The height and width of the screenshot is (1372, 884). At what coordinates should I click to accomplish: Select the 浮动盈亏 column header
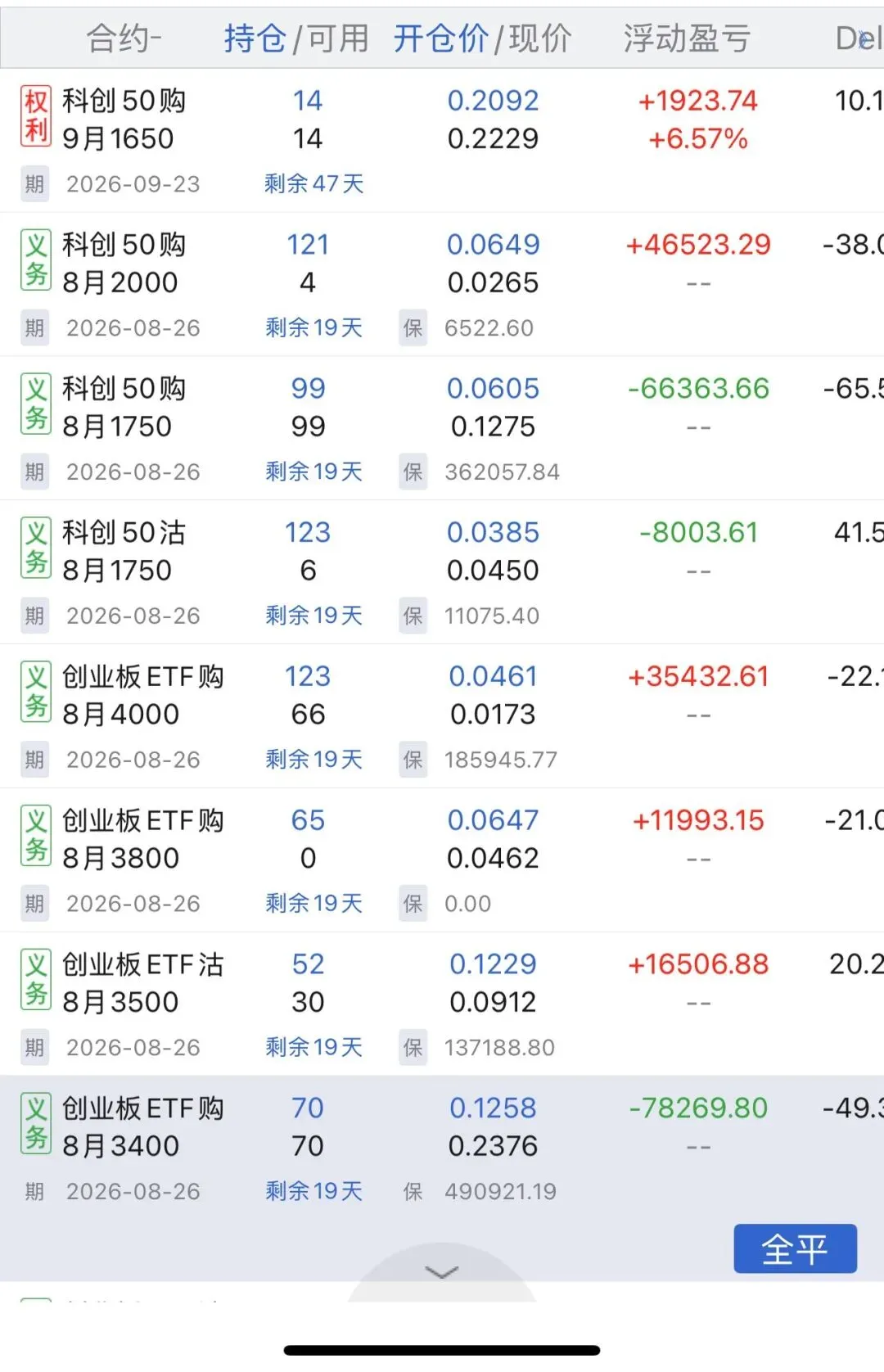(x=687, y=38)
